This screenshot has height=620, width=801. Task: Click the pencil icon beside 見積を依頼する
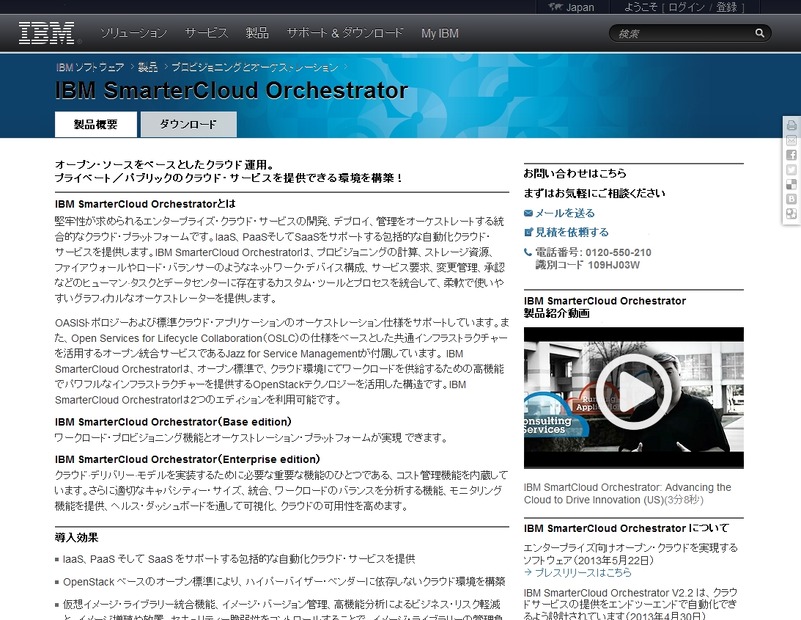(x=528, y=232)
